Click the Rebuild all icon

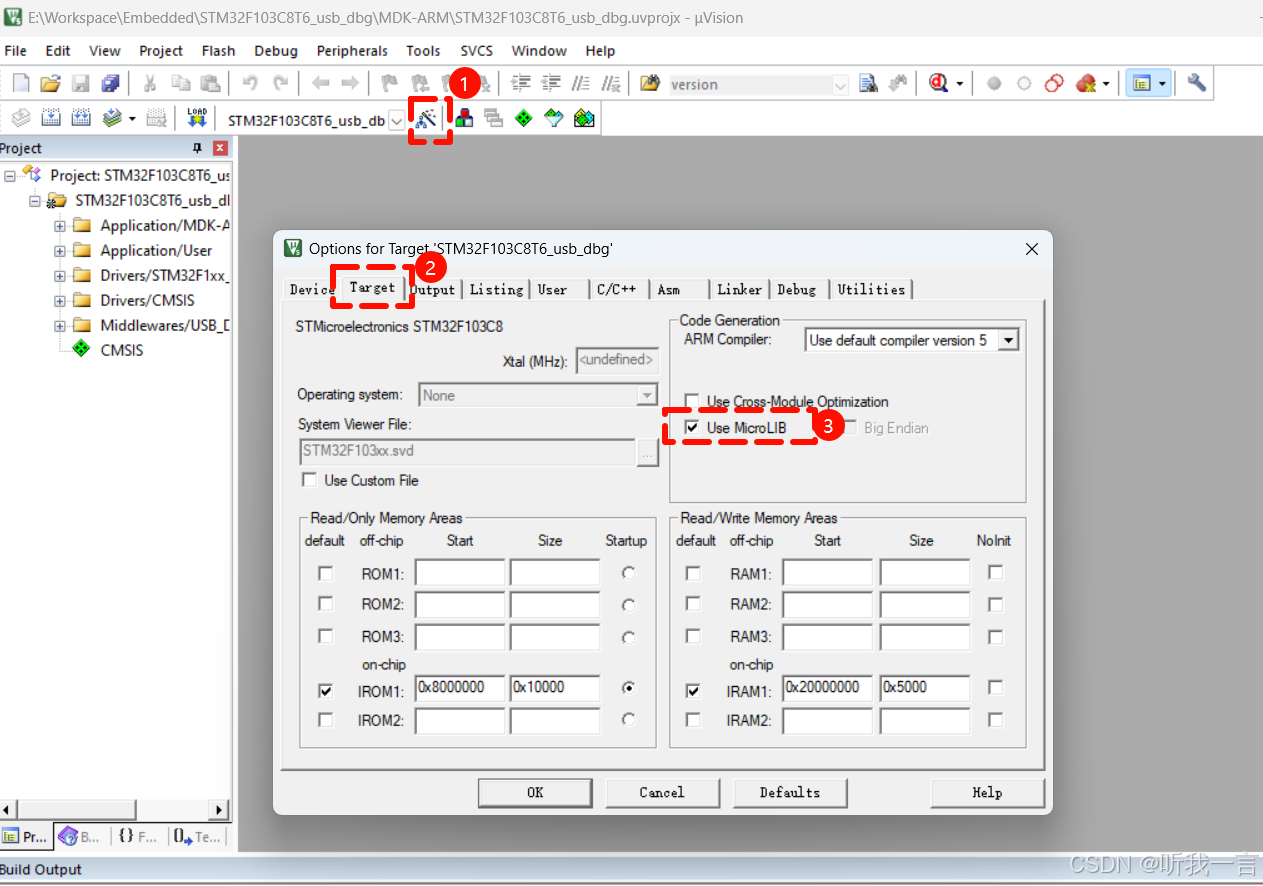[x=81, y=118]
